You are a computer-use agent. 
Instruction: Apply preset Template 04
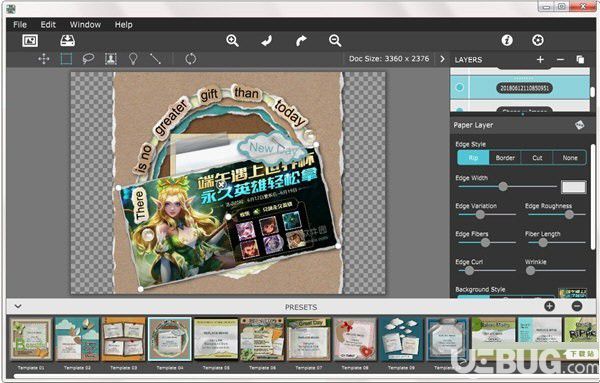170,339
